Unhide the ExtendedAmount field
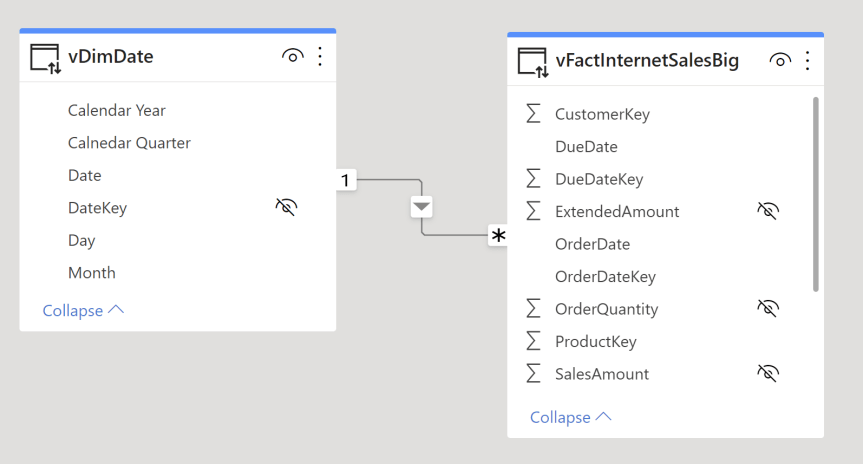 (x=767, y=211)
